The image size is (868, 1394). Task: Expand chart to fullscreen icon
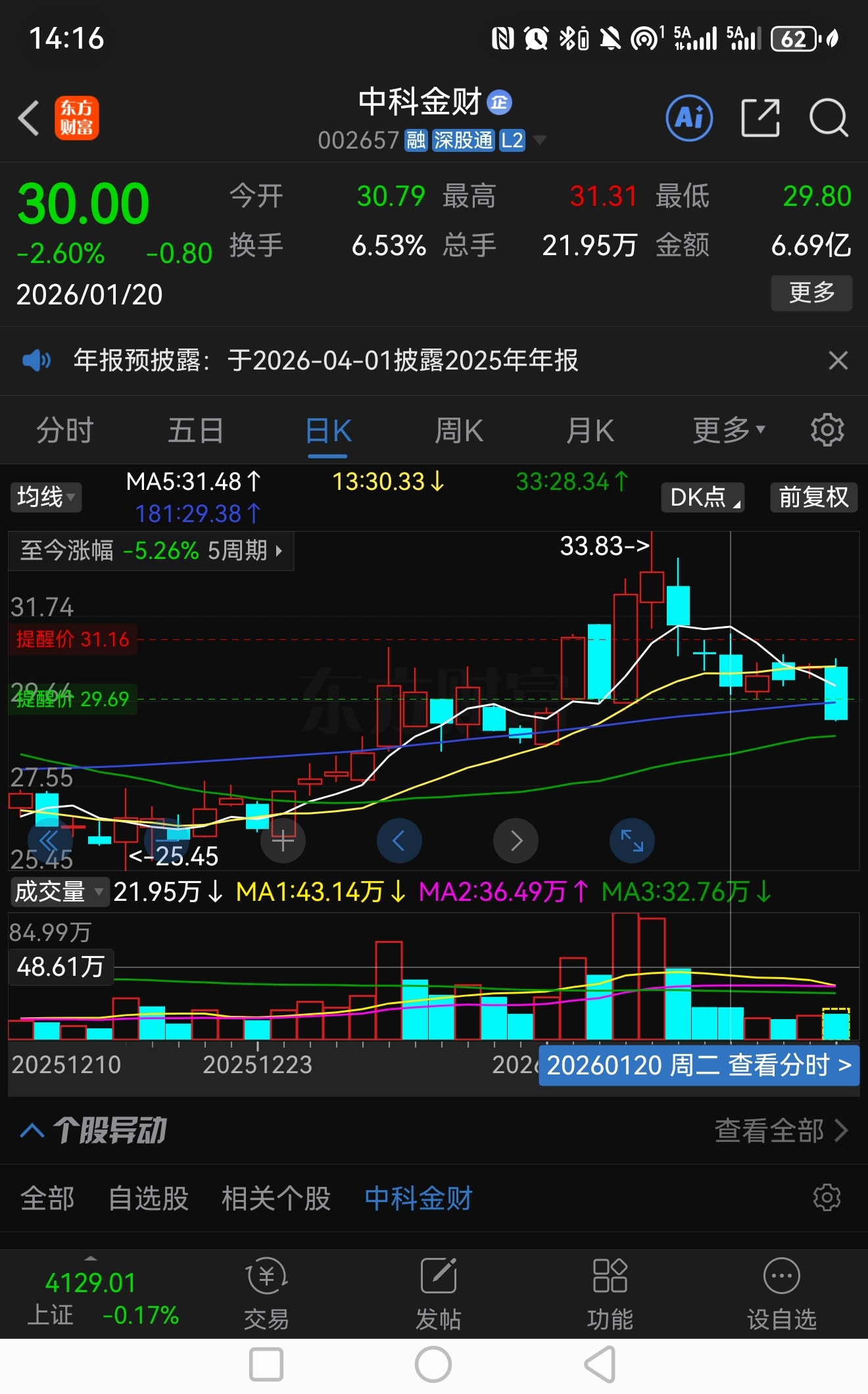point(632,840)
